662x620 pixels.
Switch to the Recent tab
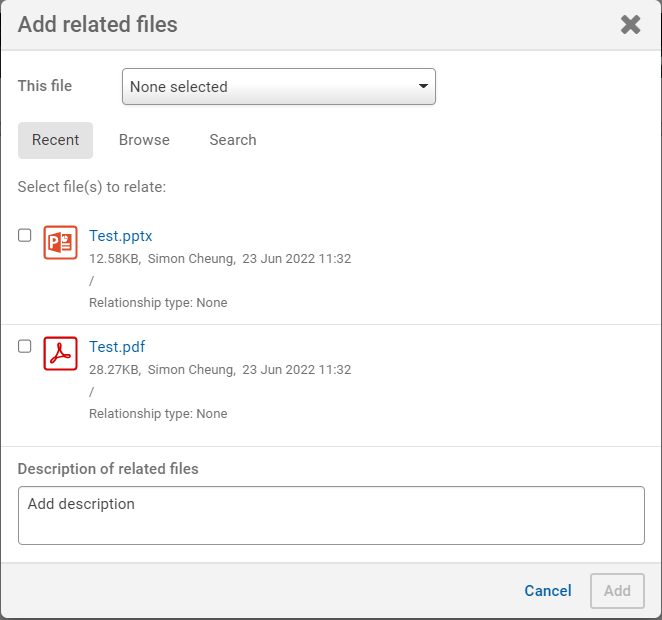55,140
